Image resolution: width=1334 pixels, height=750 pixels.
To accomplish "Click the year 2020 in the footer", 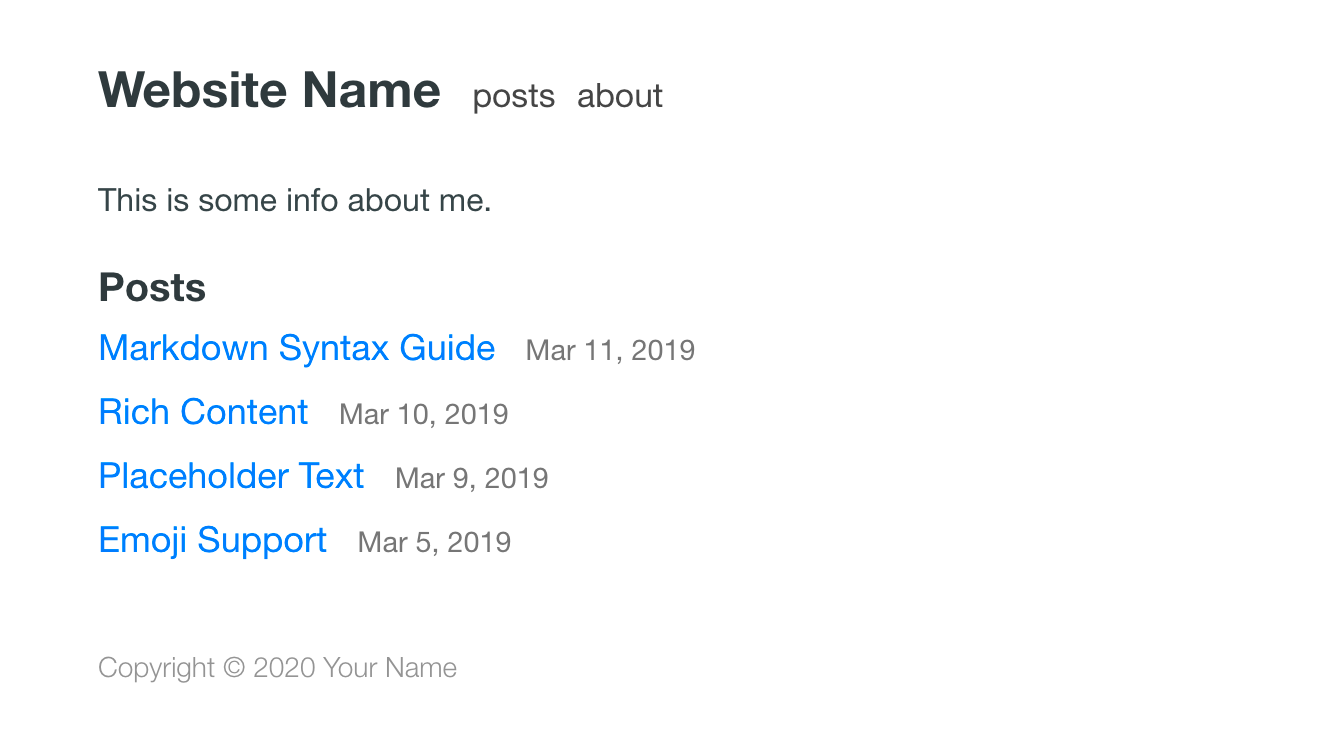I will (x=284, y=668).
